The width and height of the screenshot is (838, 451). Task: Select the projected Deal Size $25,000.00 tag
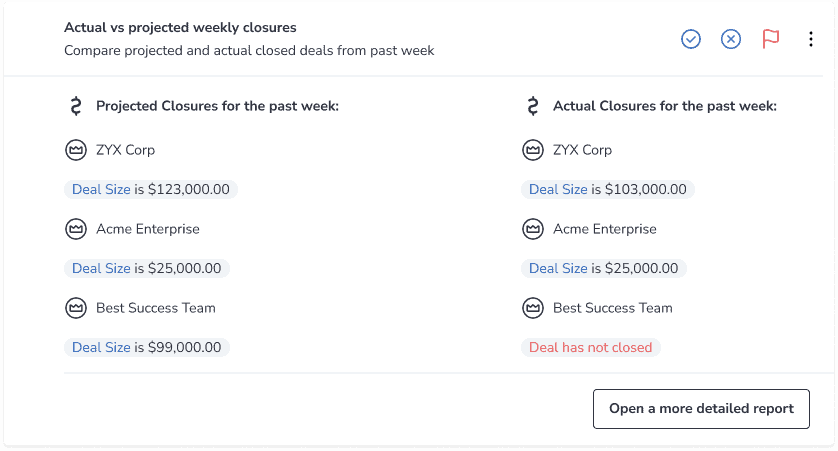(147, 268)
